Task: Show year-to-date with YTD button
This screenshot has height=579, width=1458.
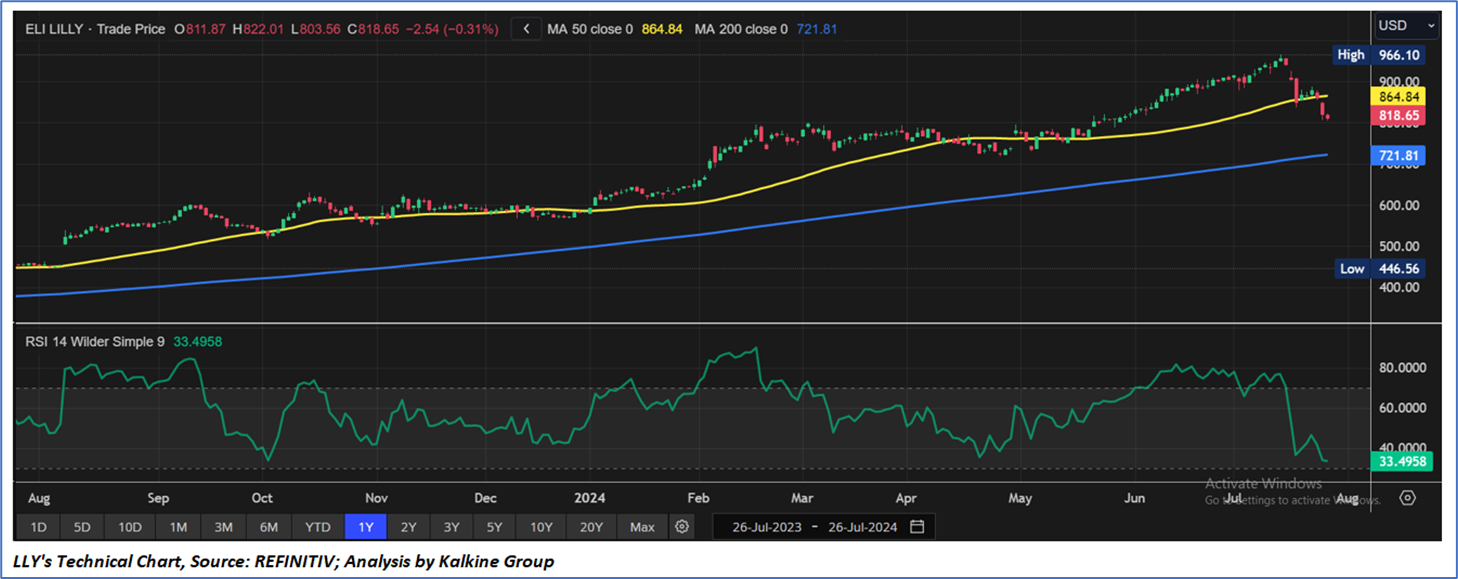Action: [x=318, y=527]
